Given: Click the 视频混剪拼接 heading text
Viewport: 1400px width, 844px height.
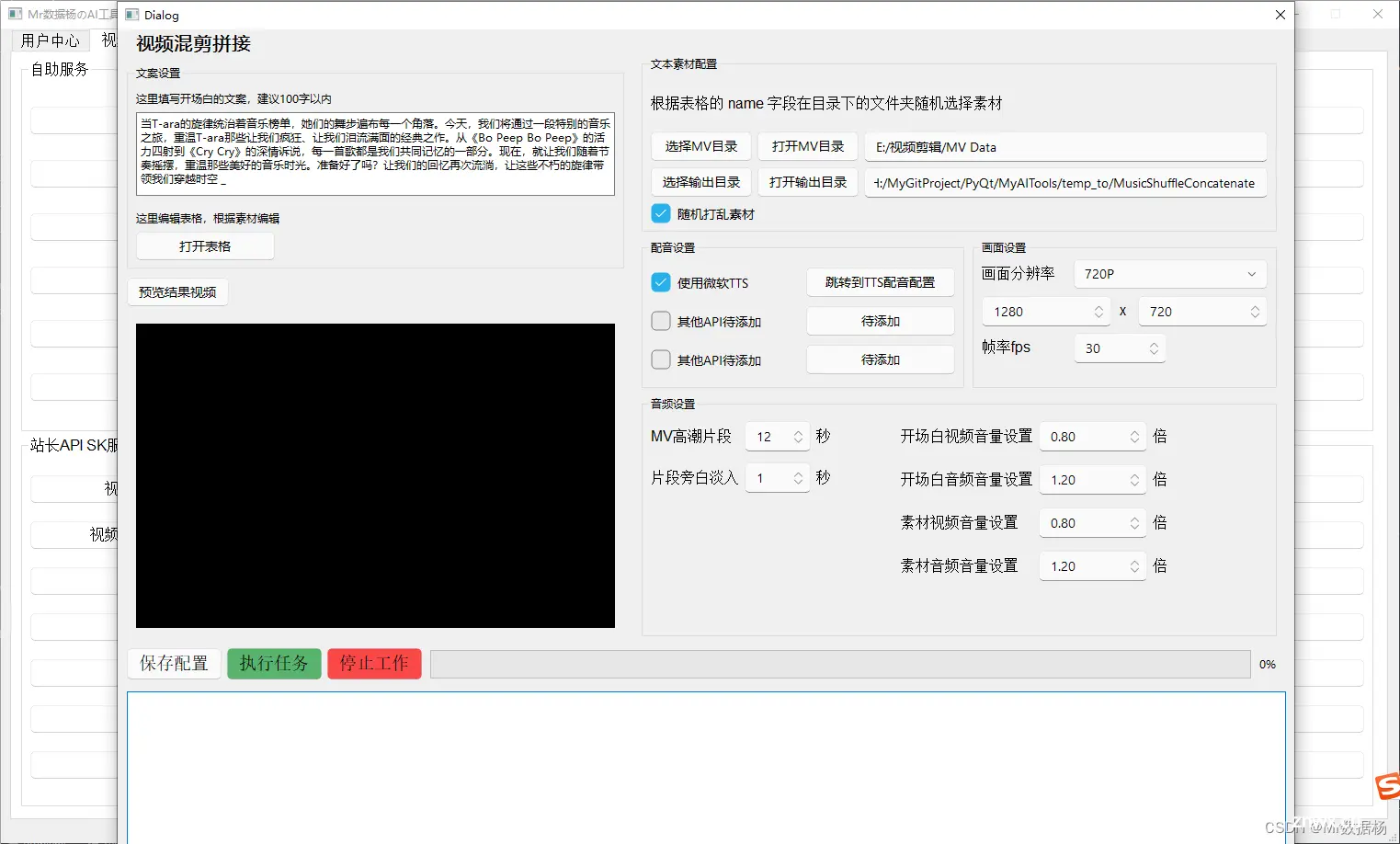Looking at the screenshot, I should point(194,43).
